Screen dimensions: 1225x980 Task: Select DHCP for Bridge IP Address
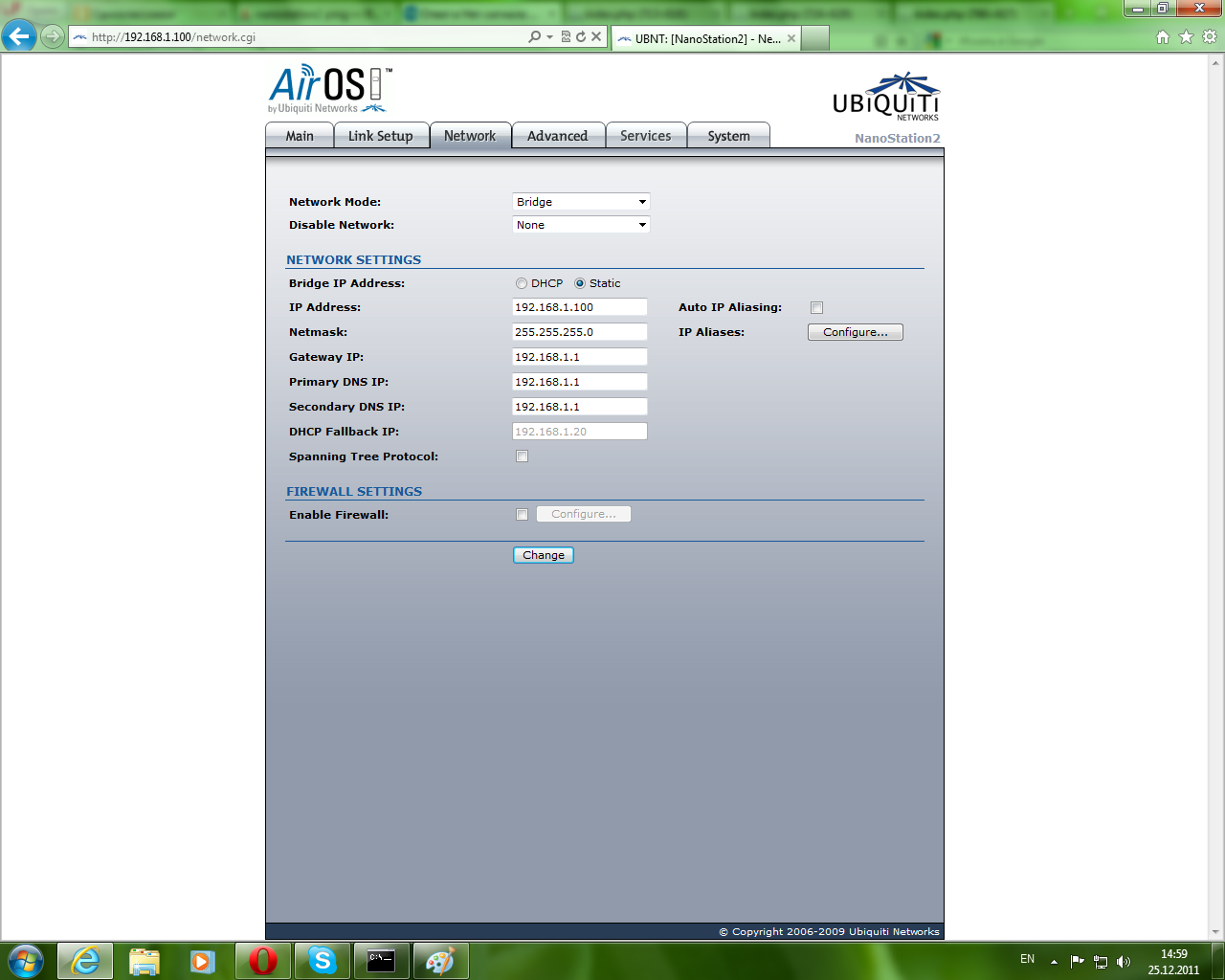point(522,283)
